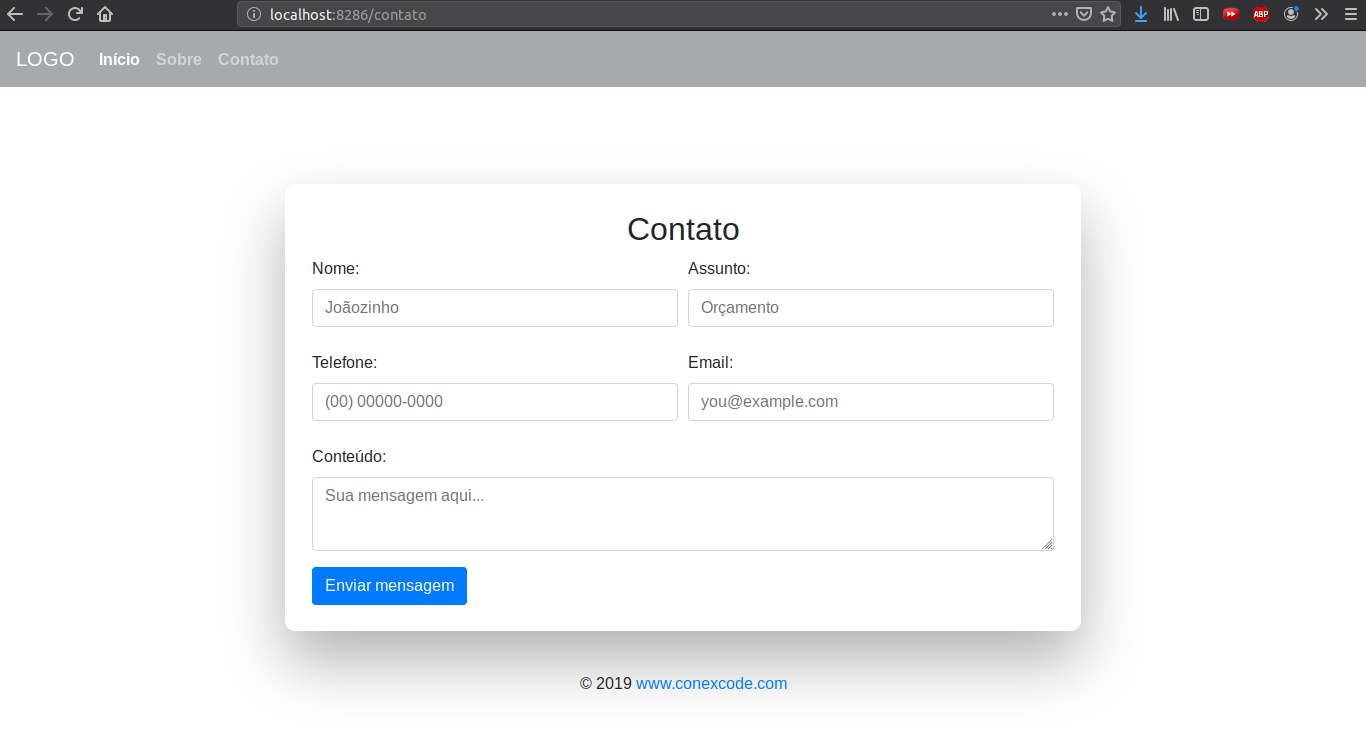Go back using the browser back arrow

coord(15,14)
